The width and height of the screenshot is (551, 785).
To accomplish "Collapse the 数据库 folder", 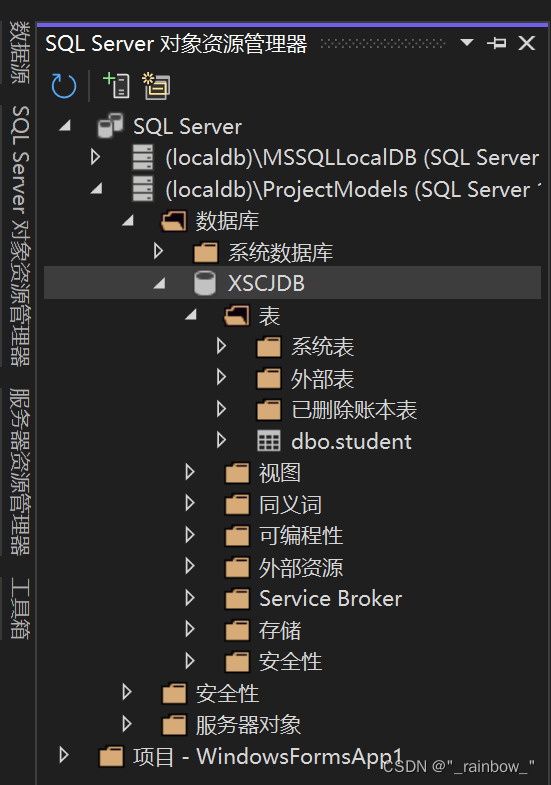I will (128, 220).
